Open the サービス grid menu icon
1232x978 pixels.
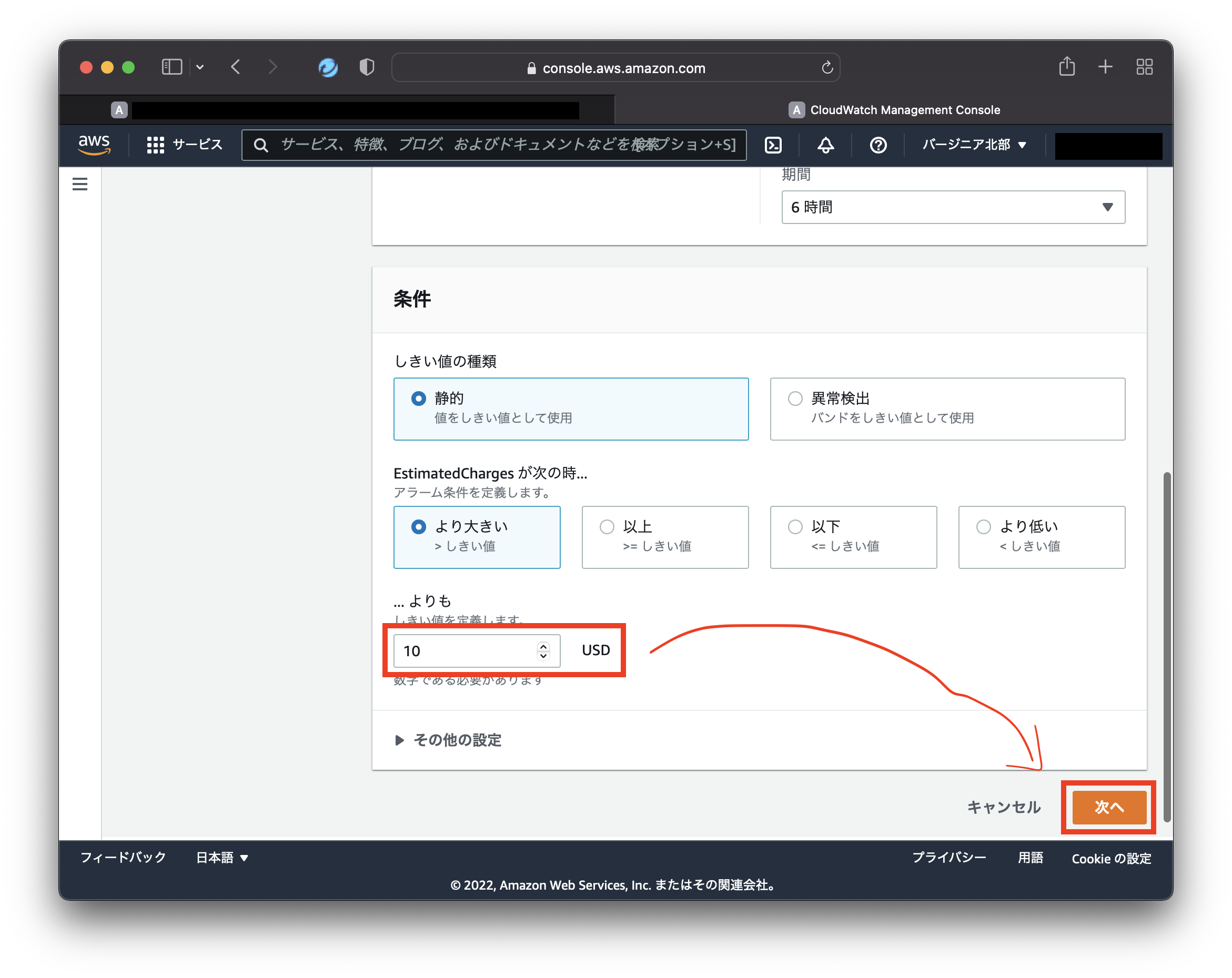(x=155, y=145)
